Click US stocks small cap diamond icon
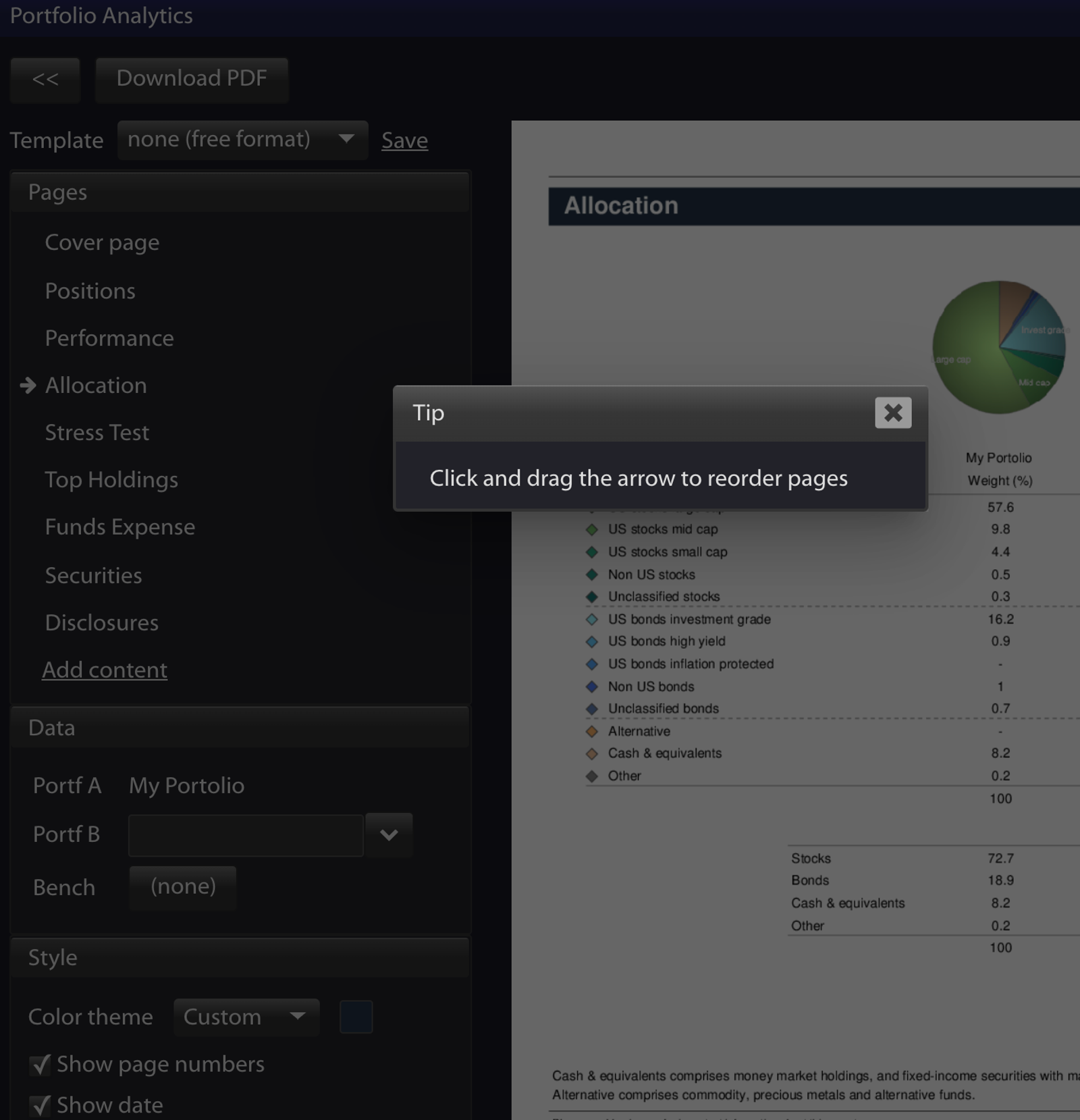The image size is (1080, 1120). click(x=592, y=552)
